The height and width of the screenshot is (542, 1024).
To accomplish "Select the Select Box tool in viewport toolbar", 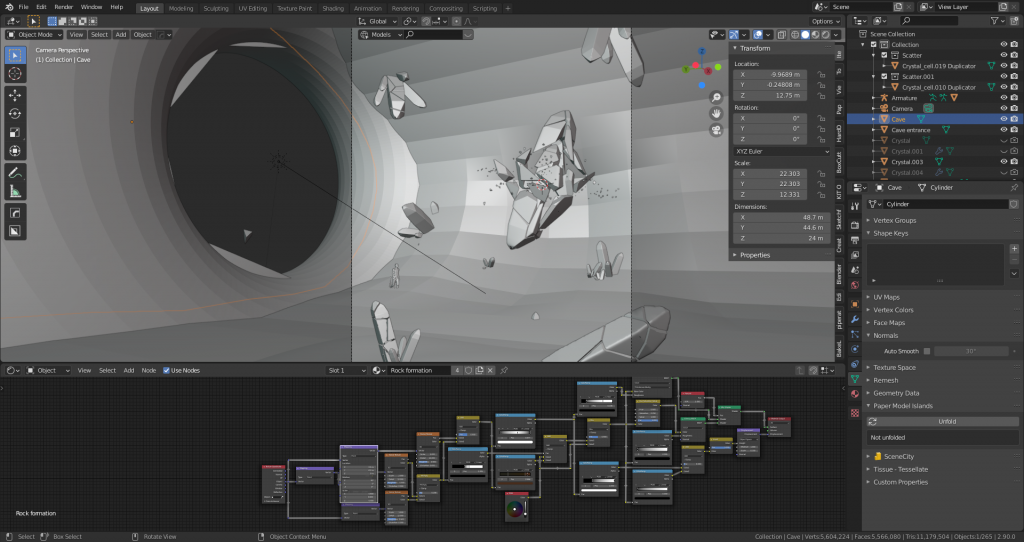I will [x=15, y=56].
